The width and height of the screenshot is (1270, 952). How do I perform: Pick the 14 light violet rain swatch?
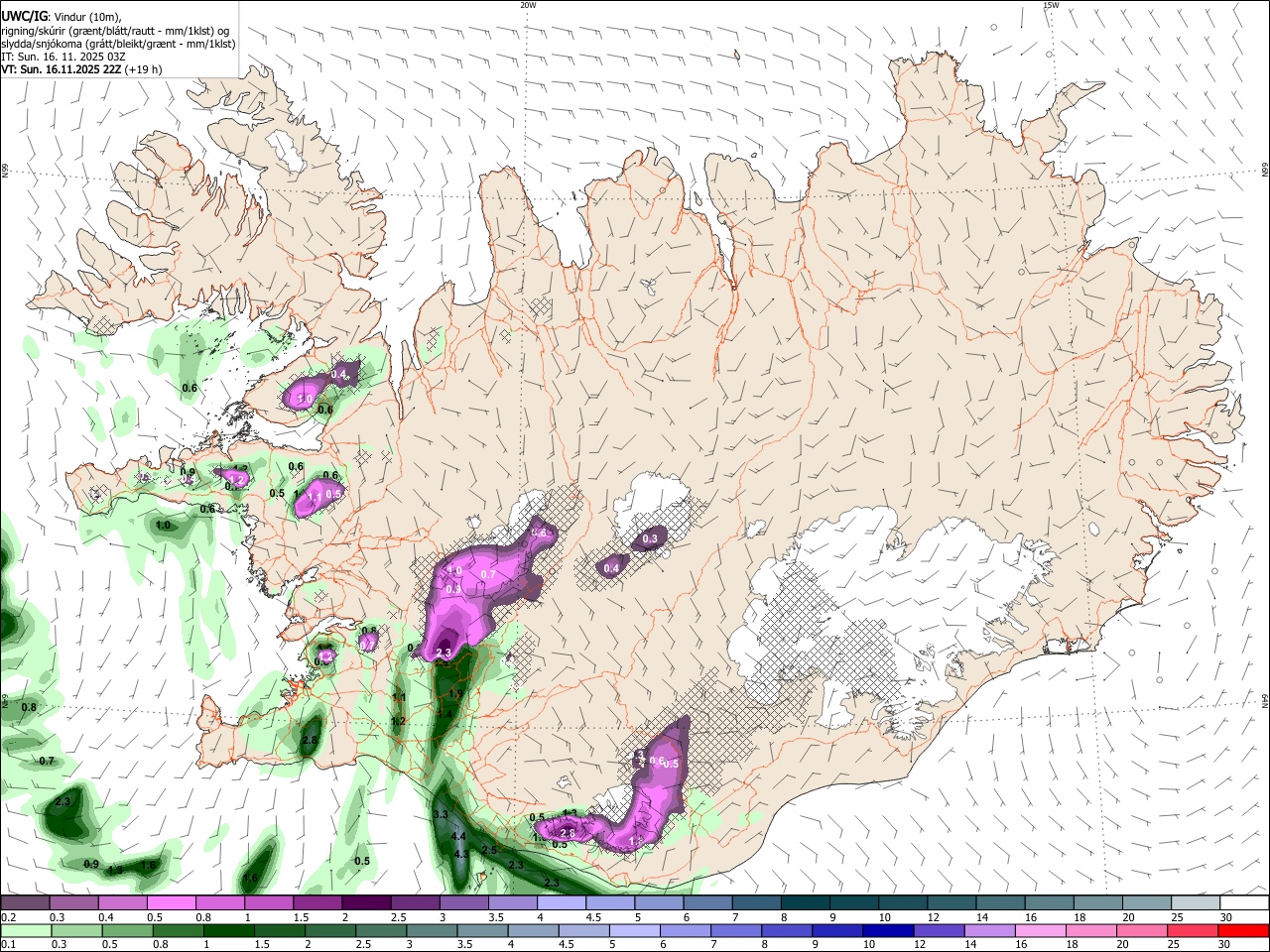pos(990,930)
